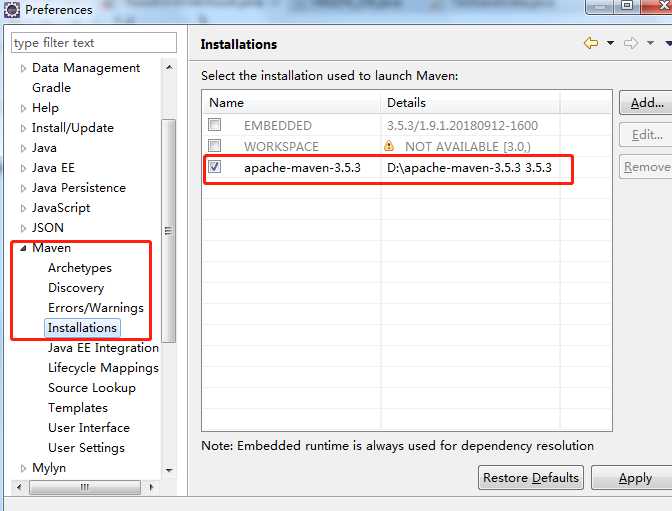Screen dimensions: 672x511
Task: Open Maven Discovery preferences page
Action: [x=76, y=288]
